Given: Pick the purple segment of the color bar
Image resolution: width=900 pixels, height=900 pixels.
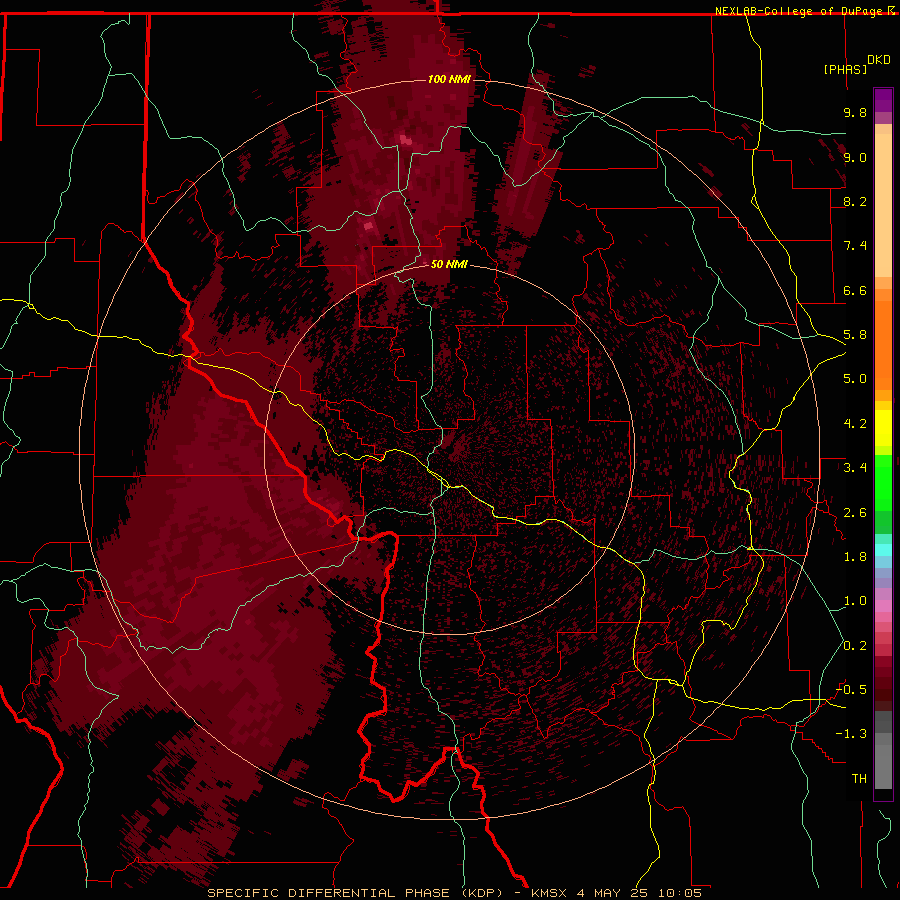Looking at the screenshot, I should pyautogui.click(x=883, y=100).
